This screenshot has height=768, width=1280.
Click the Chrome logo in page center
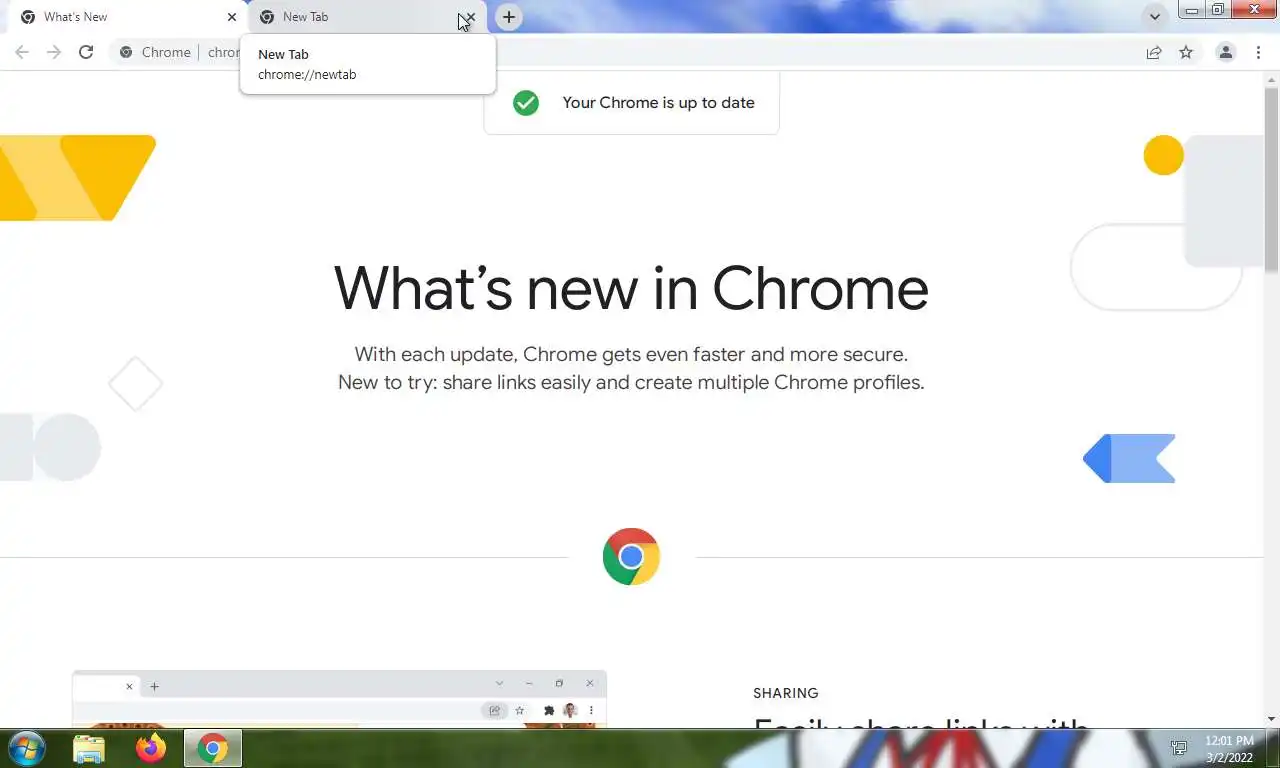(x=631, y=556)
